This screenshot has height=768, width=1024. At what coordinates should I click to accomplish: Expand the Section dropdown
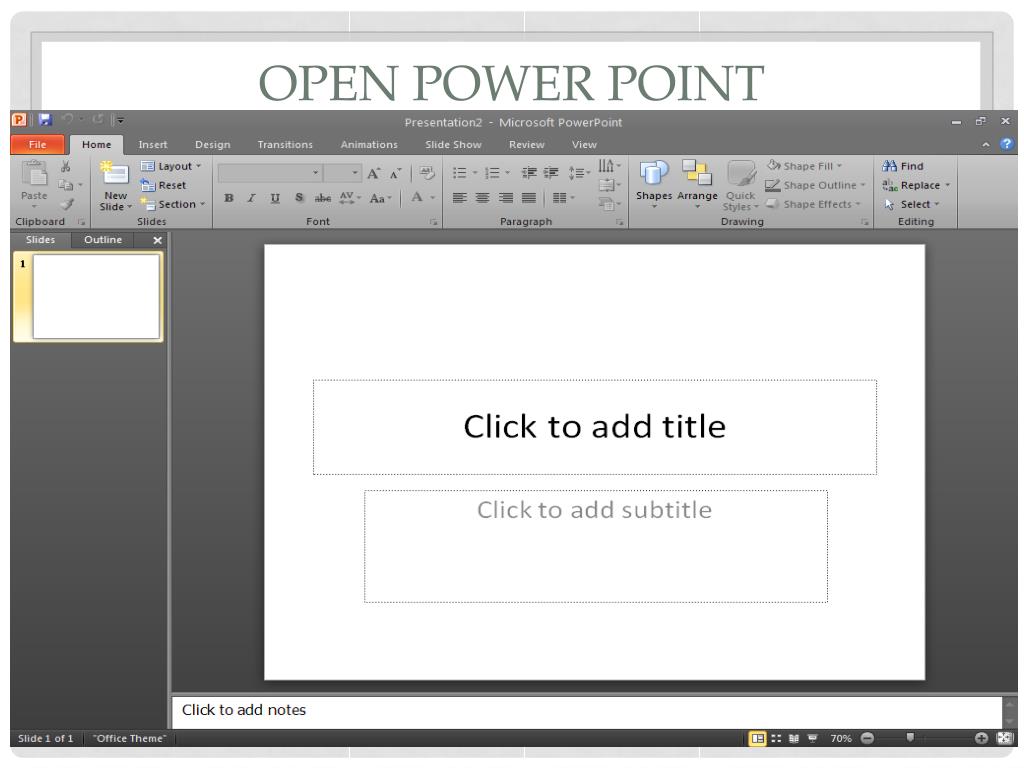coord(174,204)
